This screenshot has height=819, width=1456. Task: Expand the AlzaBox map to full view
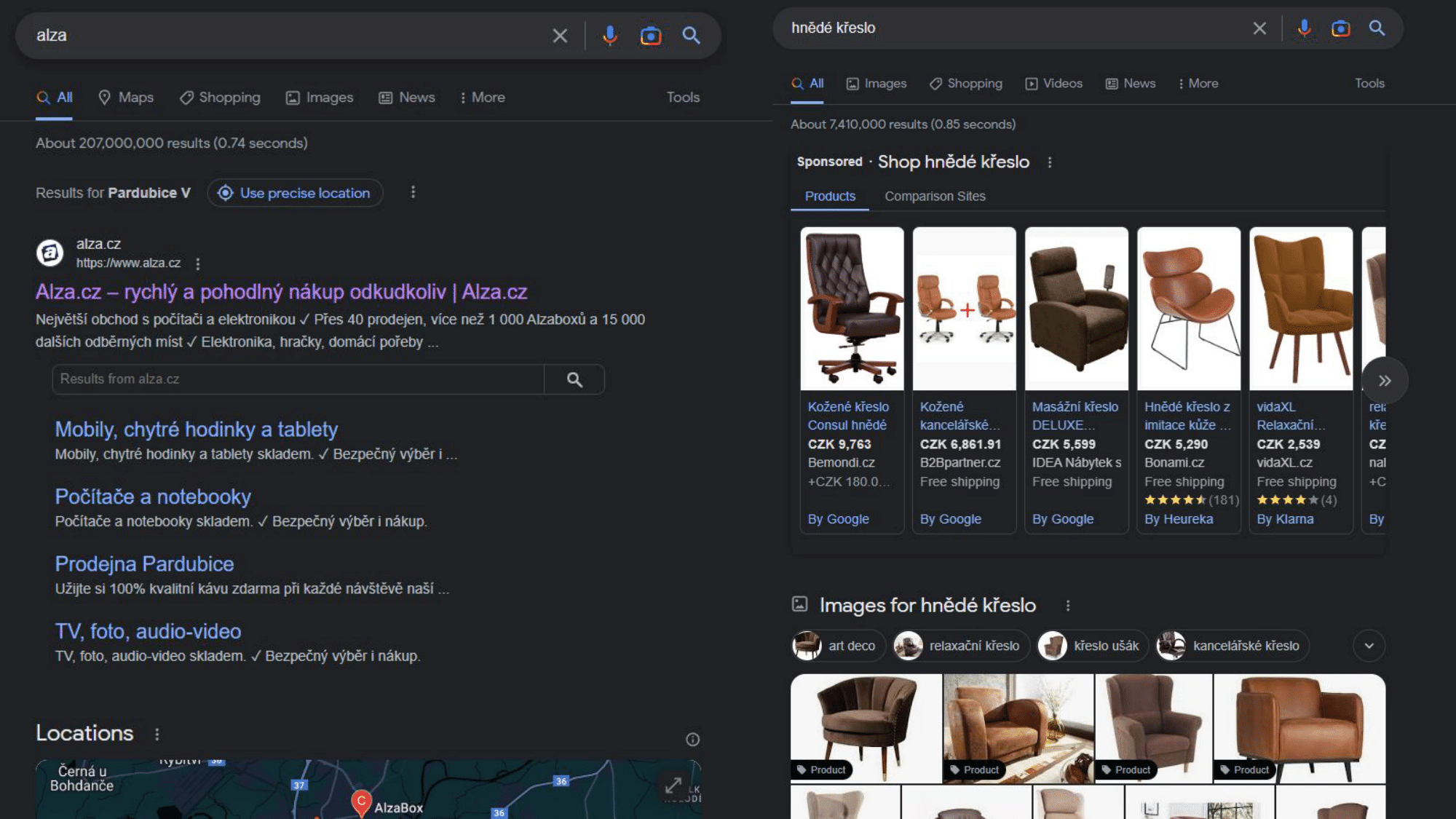click(x=673, y=786)
